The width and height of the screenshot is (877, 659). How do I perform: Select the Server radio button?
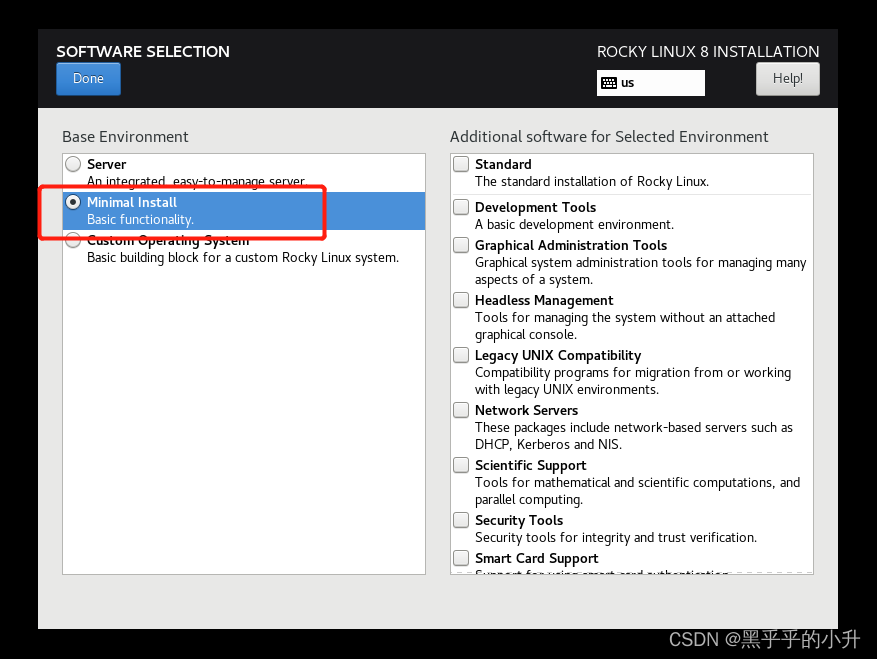73,164
